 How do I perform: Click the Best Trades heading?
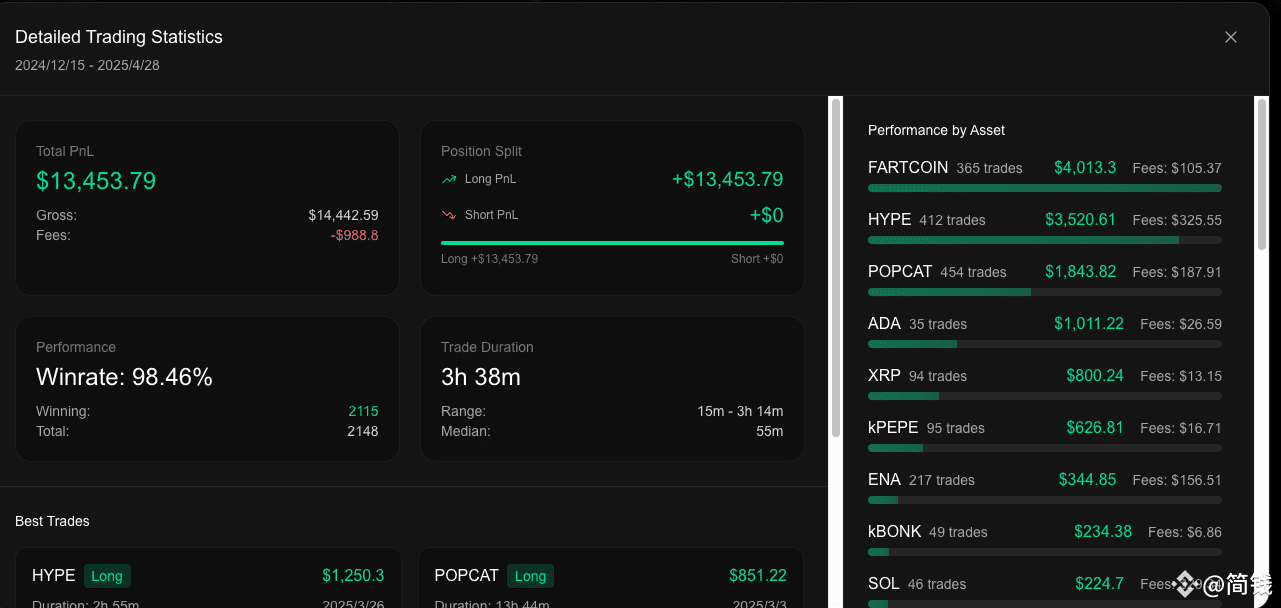[x=52, y=521]
